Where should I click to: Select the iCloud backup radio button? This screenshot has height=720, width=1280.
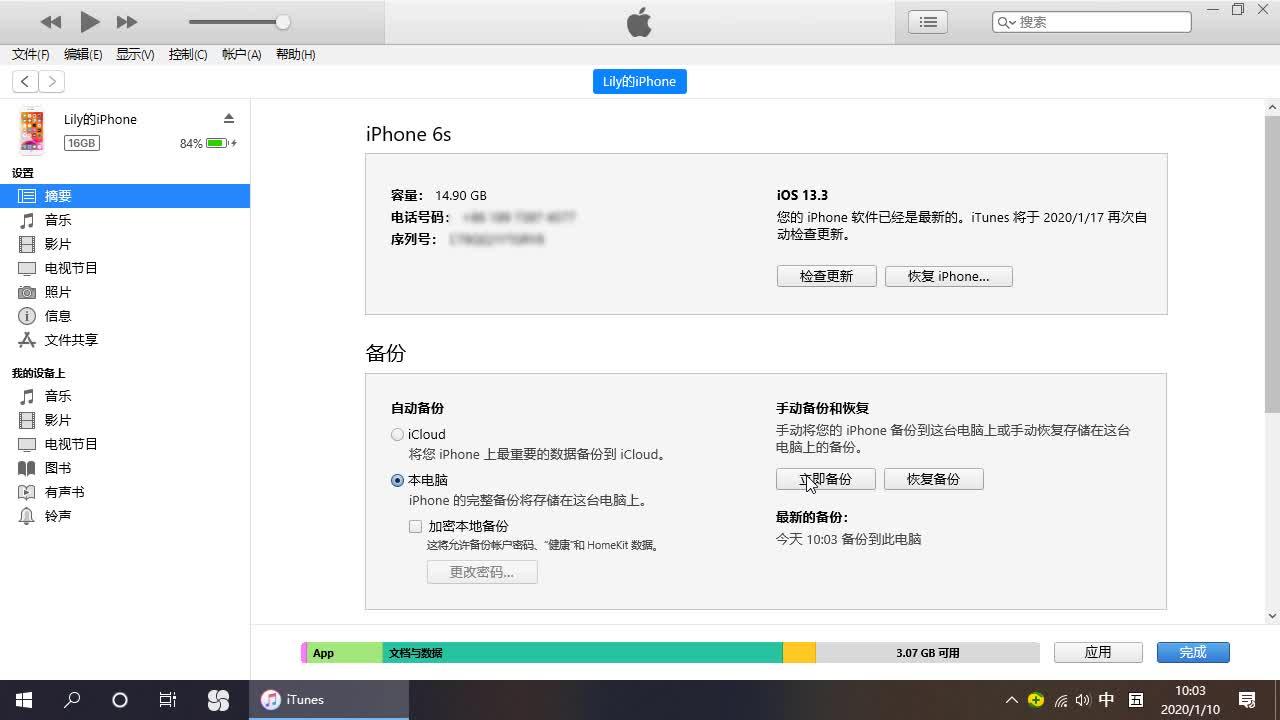tap(397, 435)
